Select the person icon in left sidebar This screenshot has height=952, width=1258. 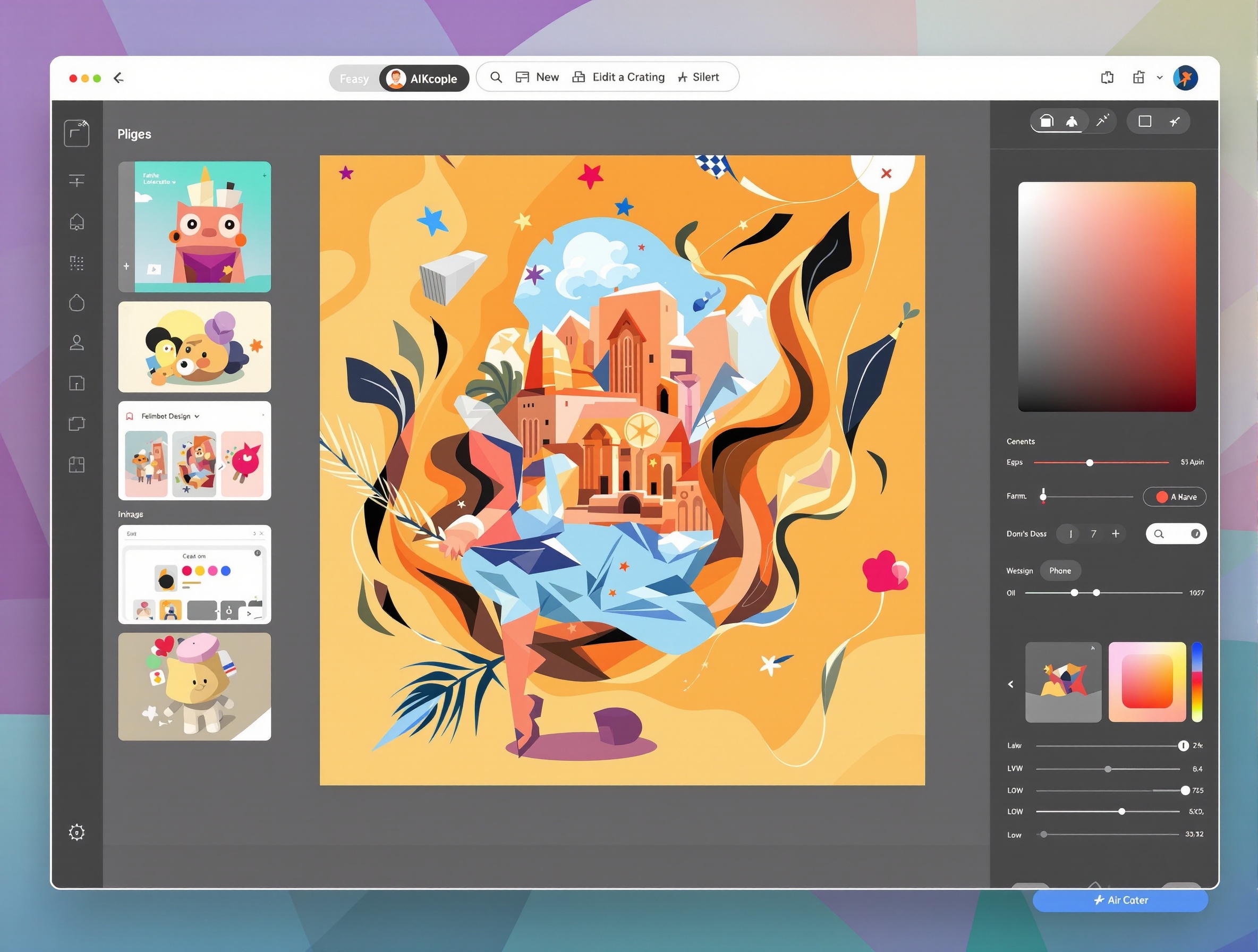pyautogui.click(x=77, y=342)
